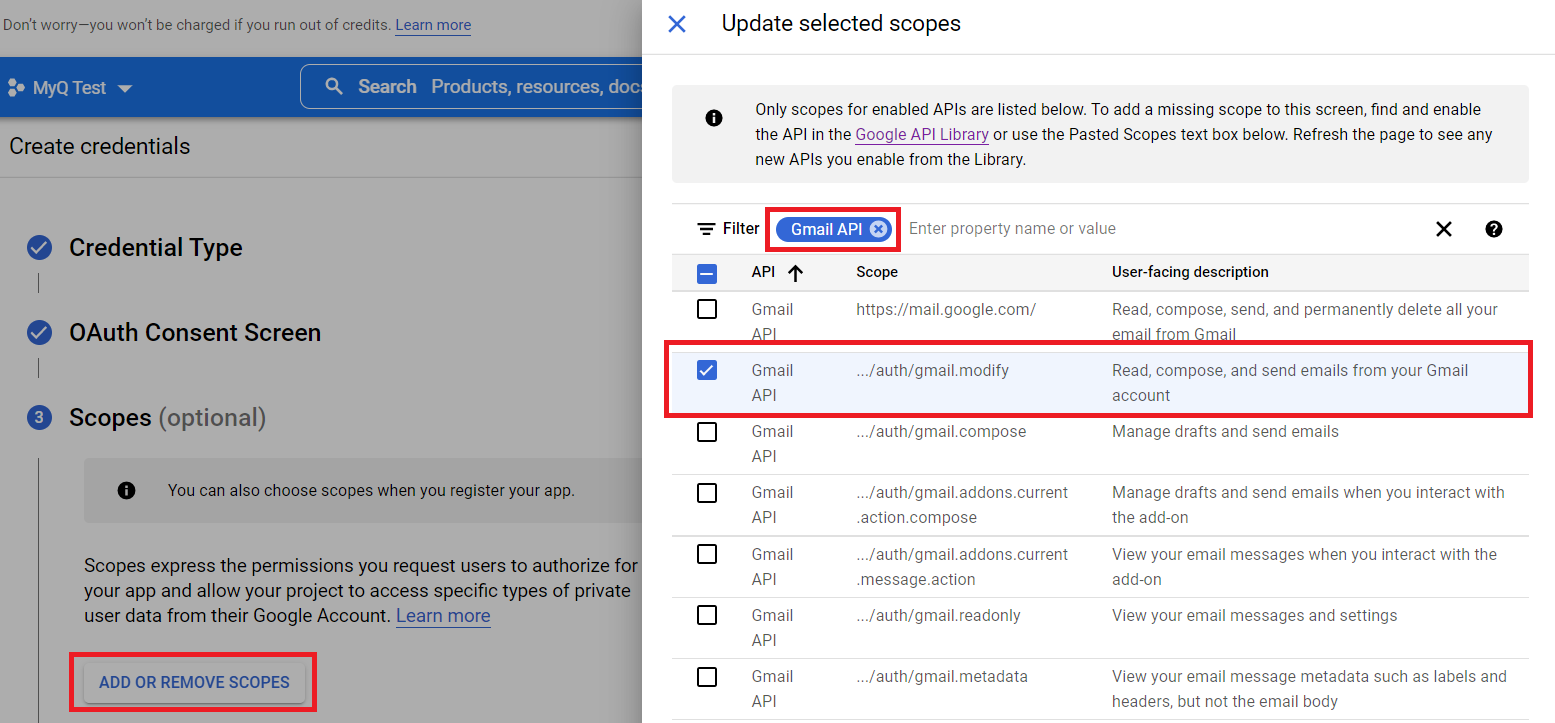Viewport: 1555px width, 723px height.
Task: Open the credits Learn more link
Action: (432, 24)
